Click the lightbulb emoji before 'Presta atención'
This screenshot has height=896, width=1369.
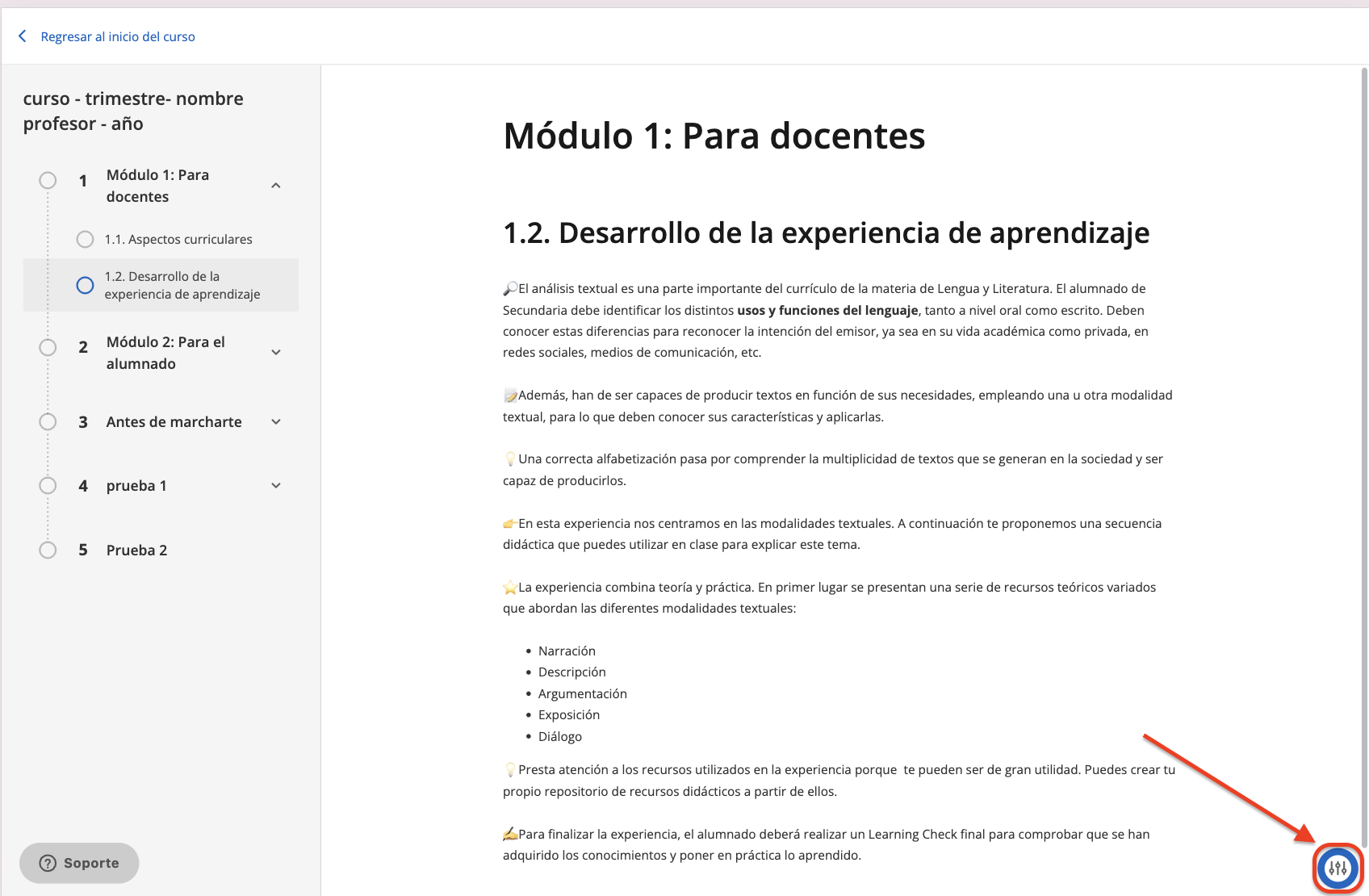[x=510, y=769]
